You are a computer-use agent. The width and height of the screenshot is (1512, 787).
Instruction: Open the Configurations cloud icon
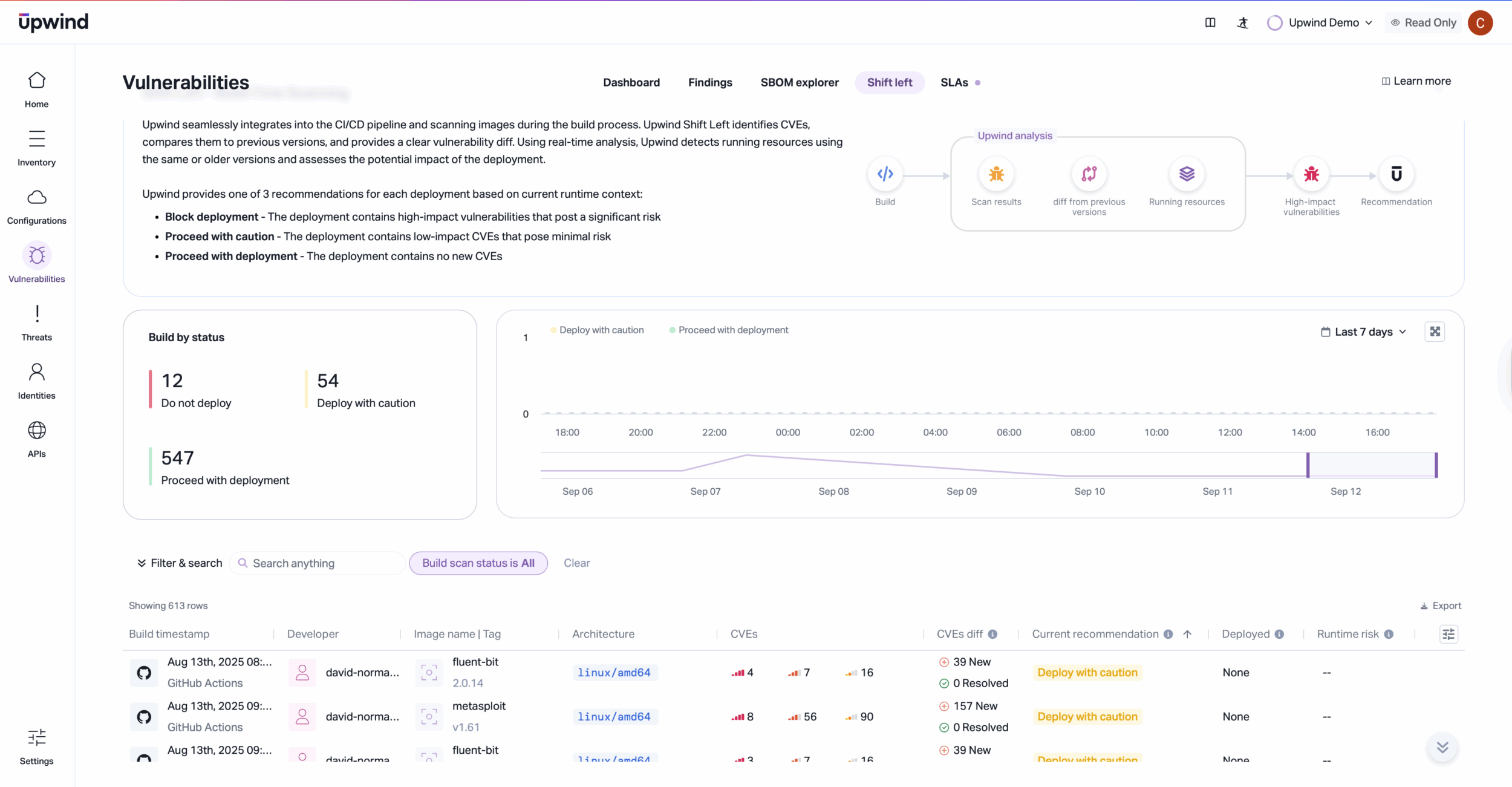[37, 197]
